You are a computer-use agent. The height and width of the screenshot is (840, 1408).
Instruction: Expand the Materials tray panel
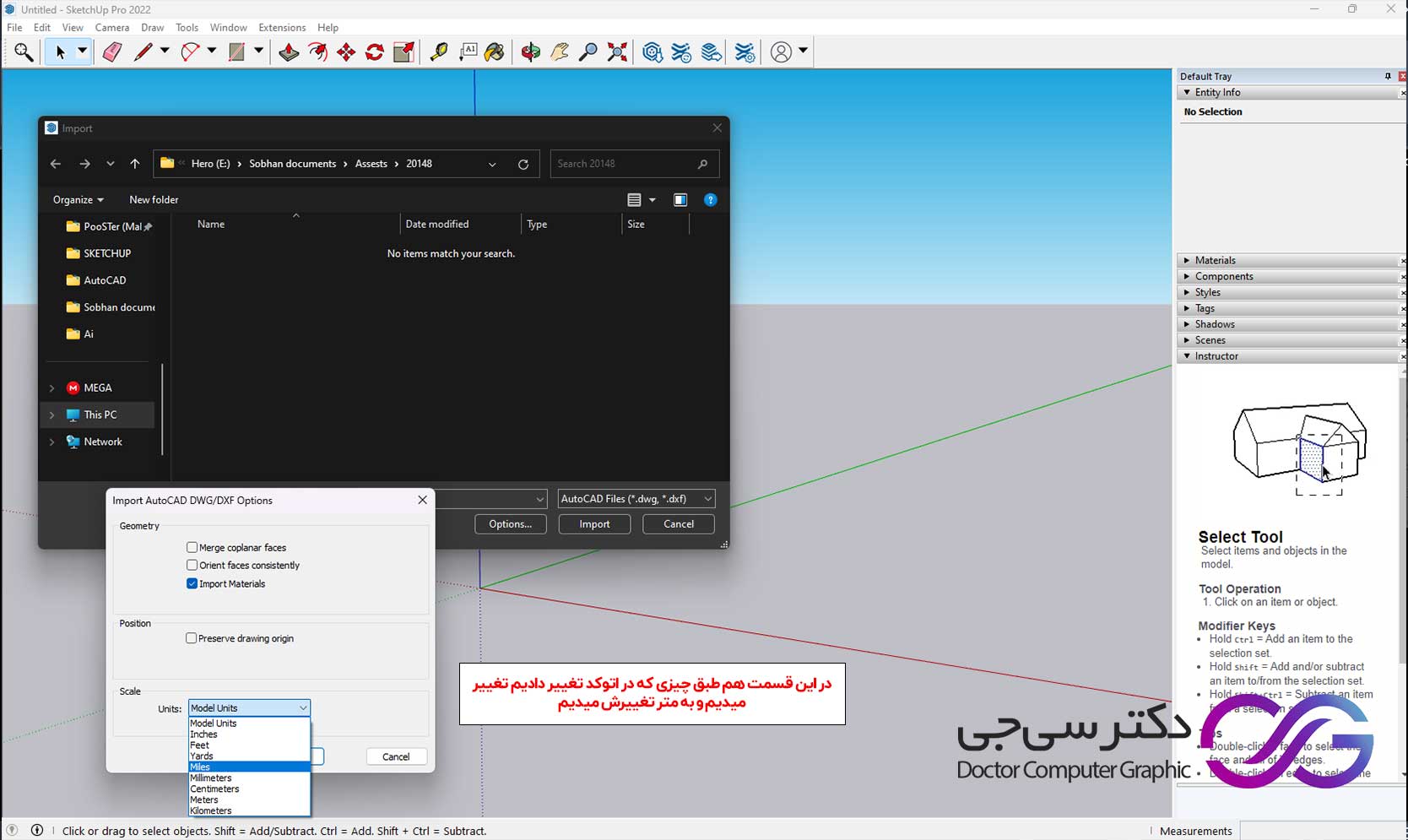click(1288, 260)
